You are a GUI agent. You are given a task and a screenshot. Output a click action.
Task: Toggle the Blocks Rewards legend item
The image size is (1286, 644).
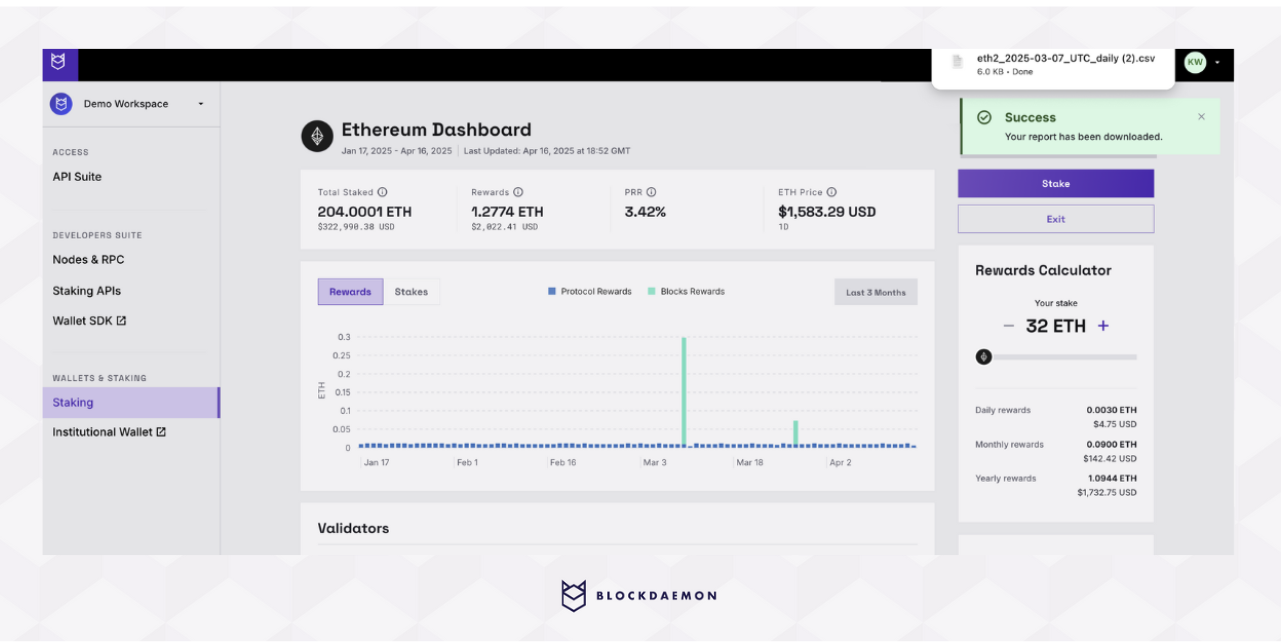pos(686,292)
